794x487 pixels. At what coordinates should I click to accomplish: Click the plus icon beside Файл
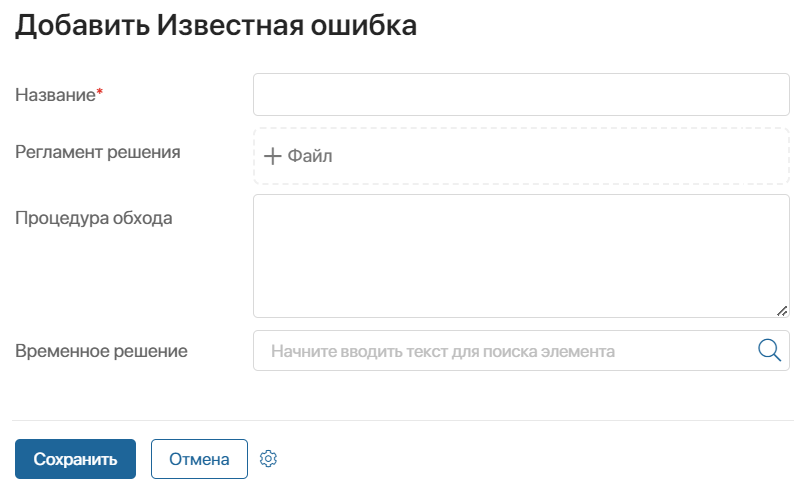(272, 156)
